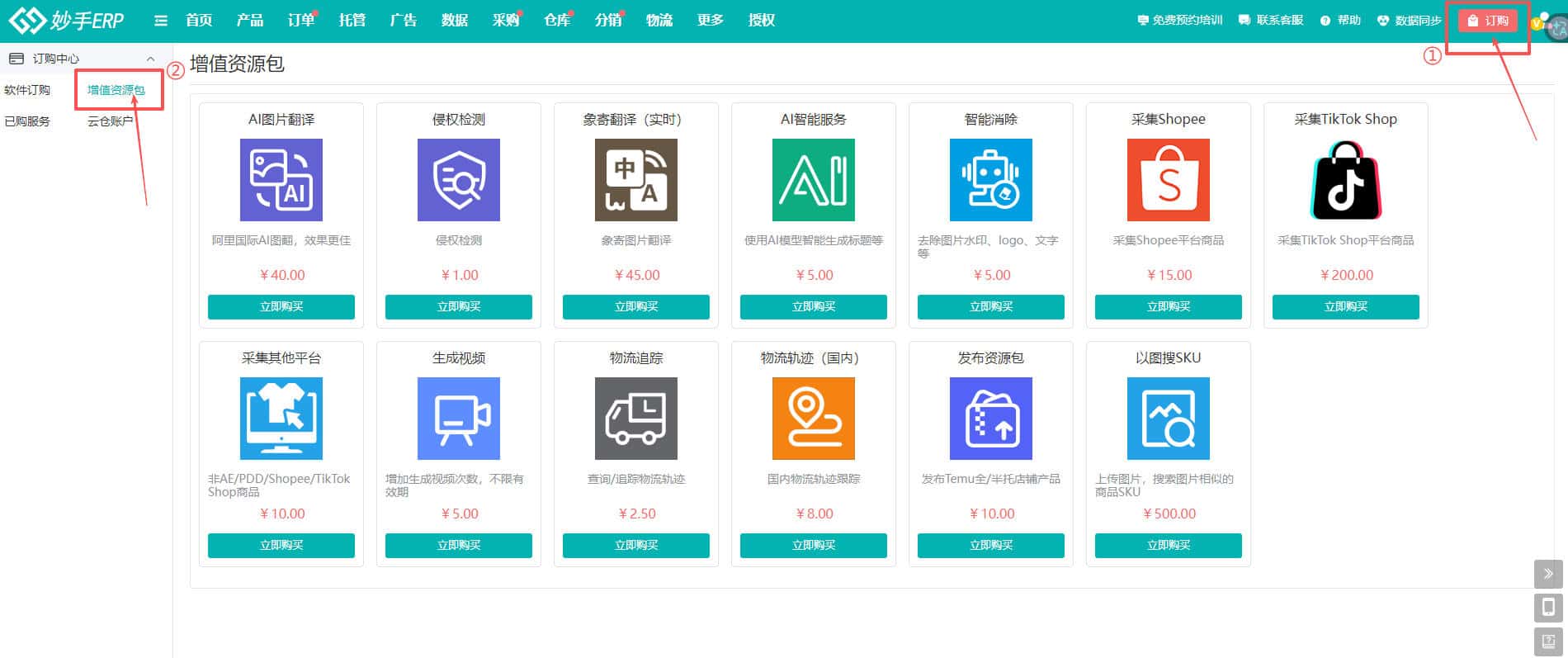Toggle the hamburger menu icon in header

(x=161, y=21)
